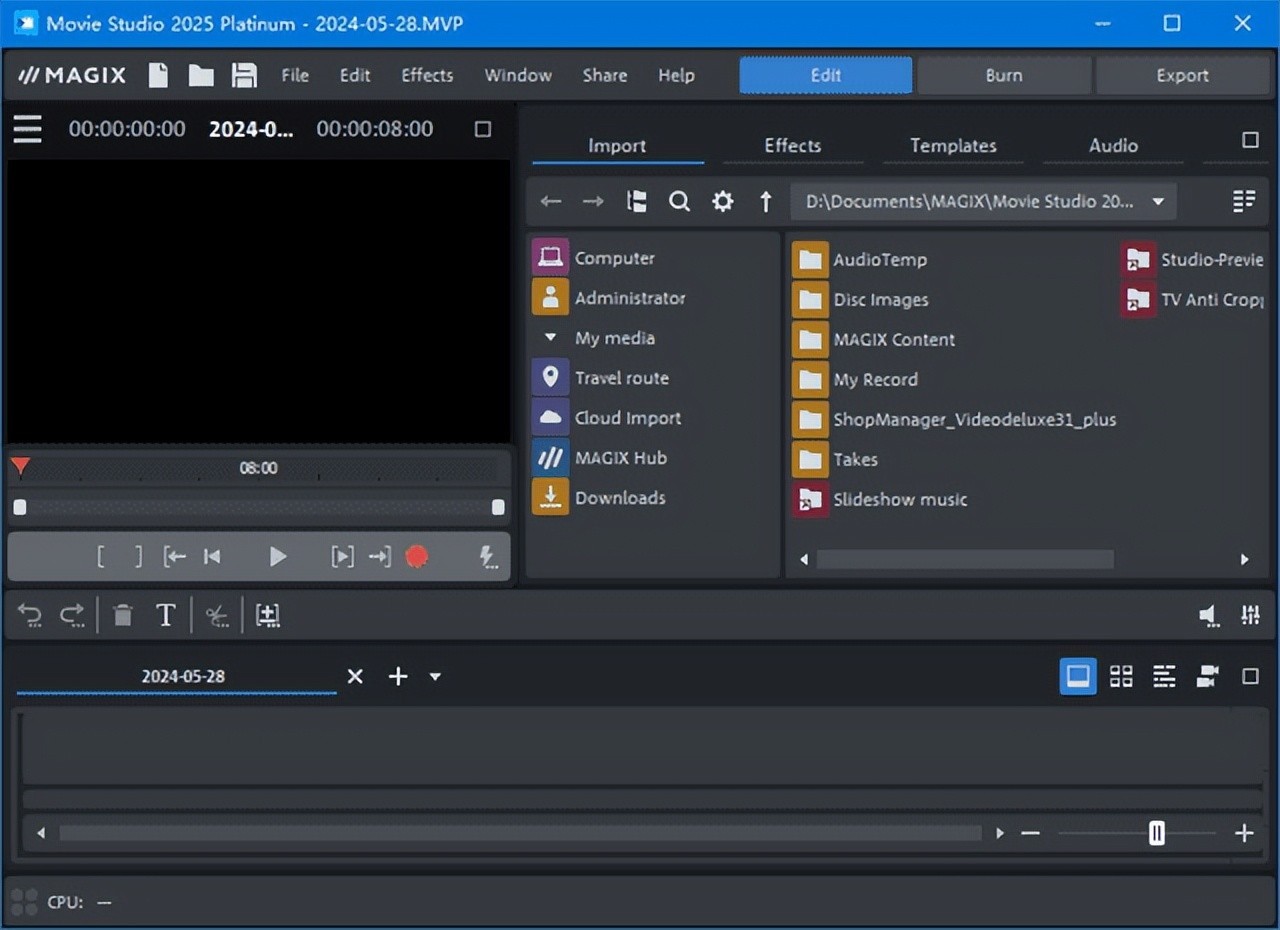Click the timeline zoom slider handle

point(1157,833)
